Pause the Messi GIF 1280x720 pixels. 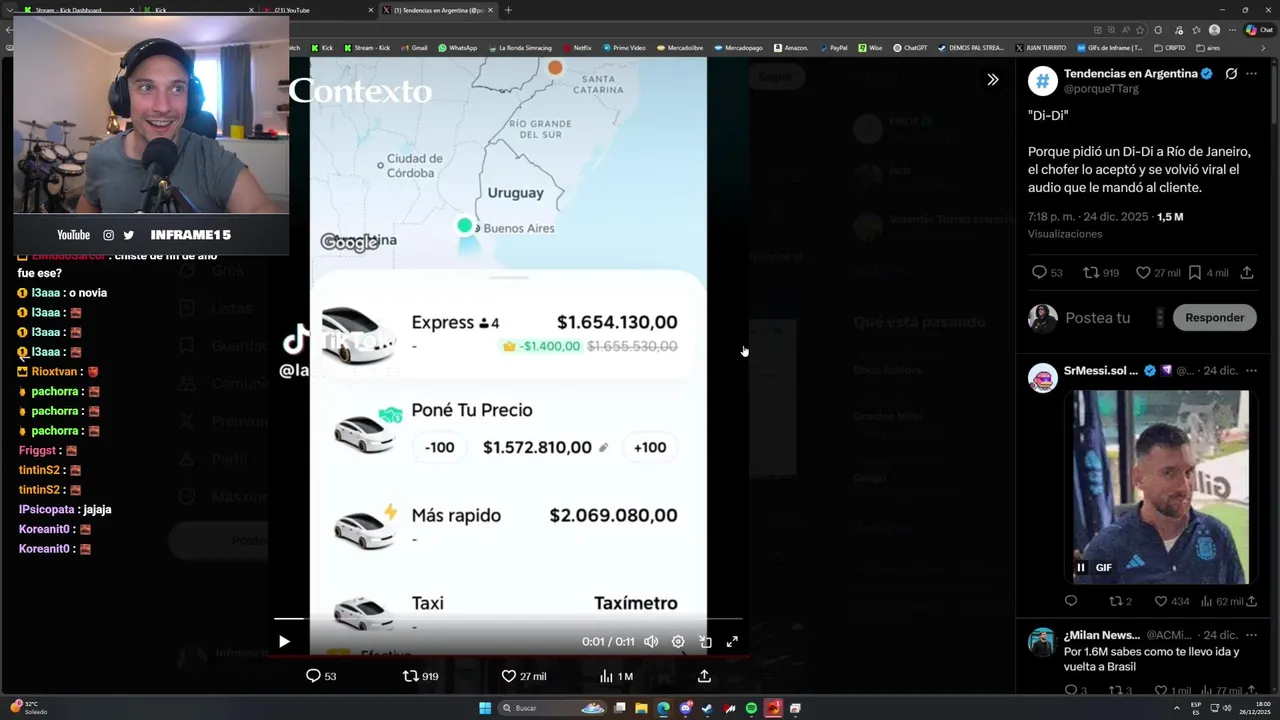pyautogui.click(x=1080, y=567)
